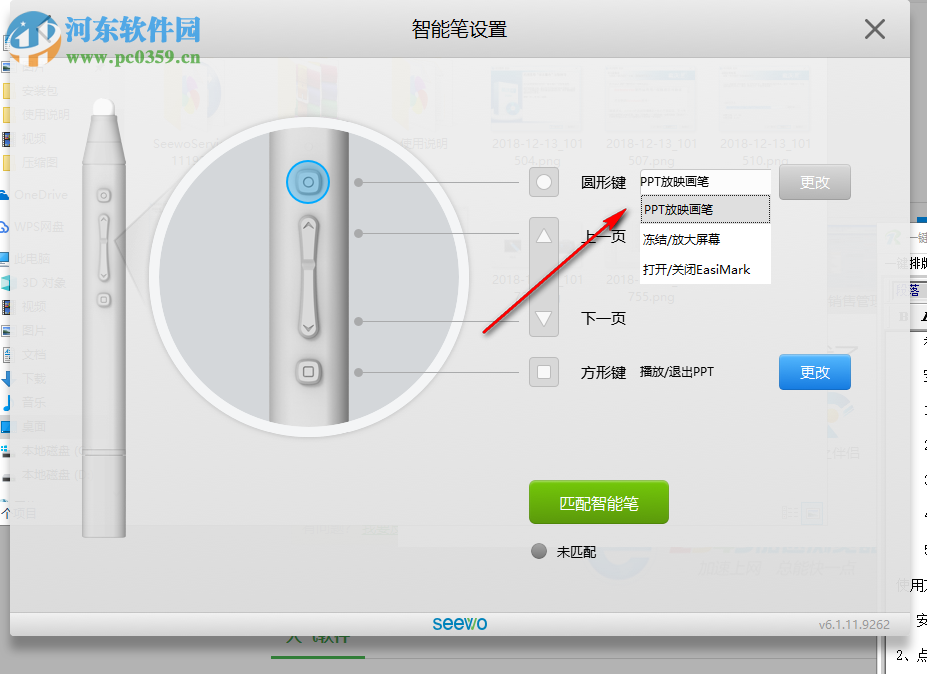Click the 智能笔设置 dialog title
The height and width of the screenshot is (674, 927).
point(459,29)
